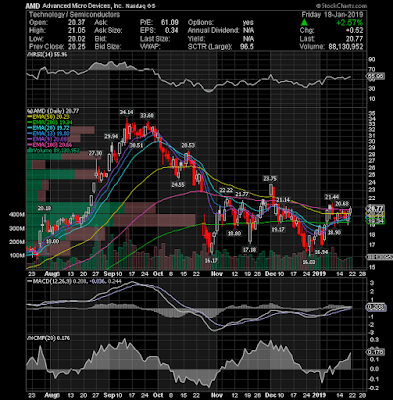Click the 'Nov' label on the price chart axis

[217, 274]
